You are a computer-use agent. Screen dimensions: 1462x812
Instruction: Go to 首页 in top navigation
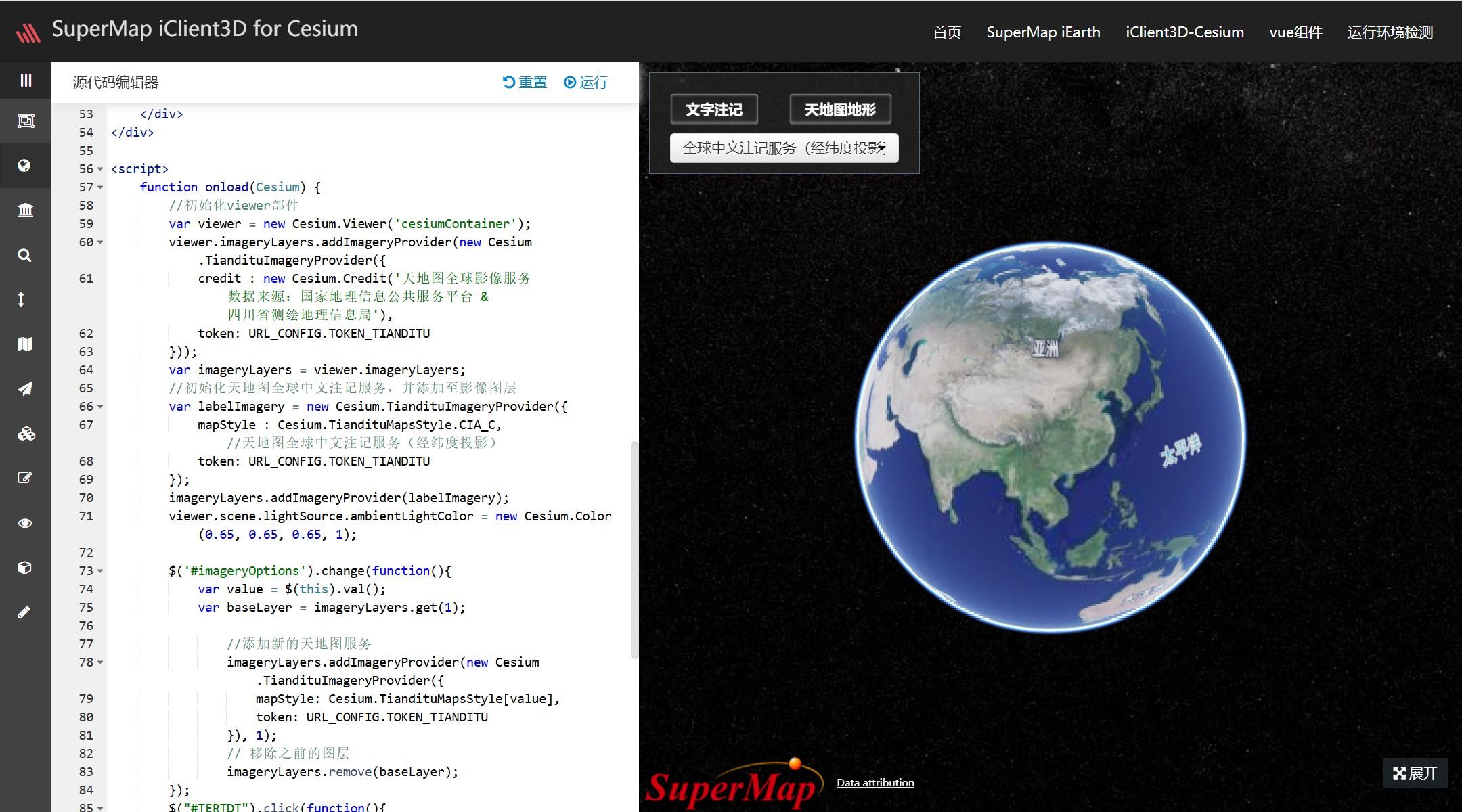tap(947, 32)
